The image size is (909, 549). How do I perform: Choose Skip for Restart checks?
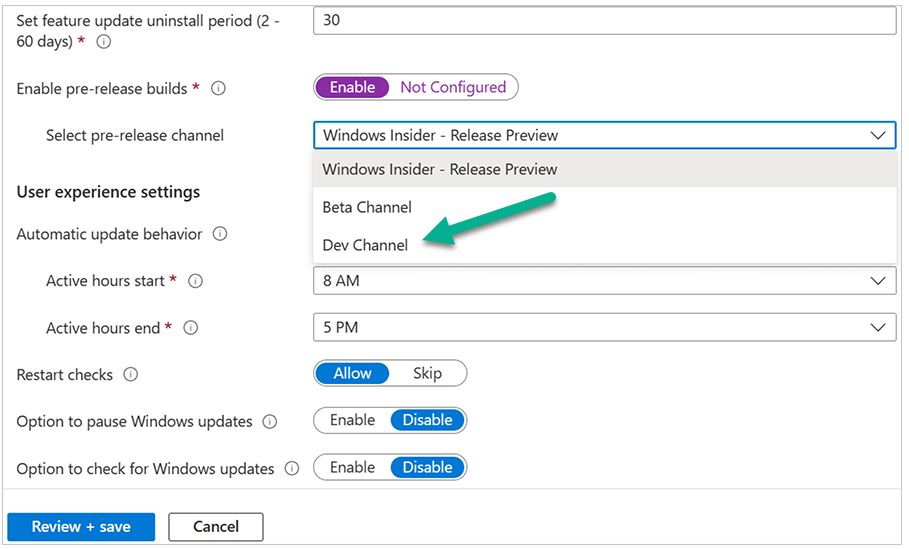click(427, 373)
